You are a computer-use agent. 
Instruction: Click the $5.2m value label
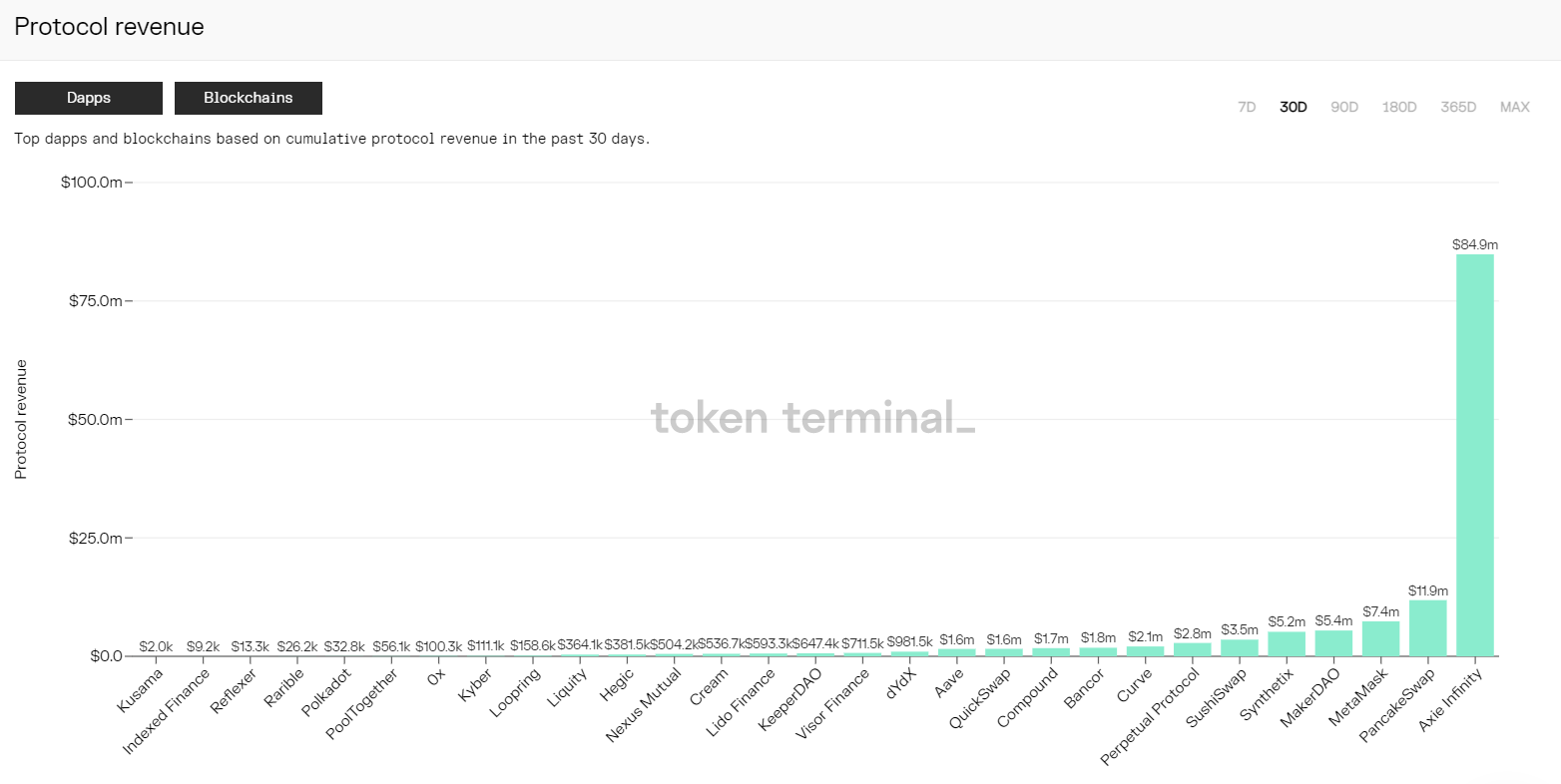(1287, 621)
